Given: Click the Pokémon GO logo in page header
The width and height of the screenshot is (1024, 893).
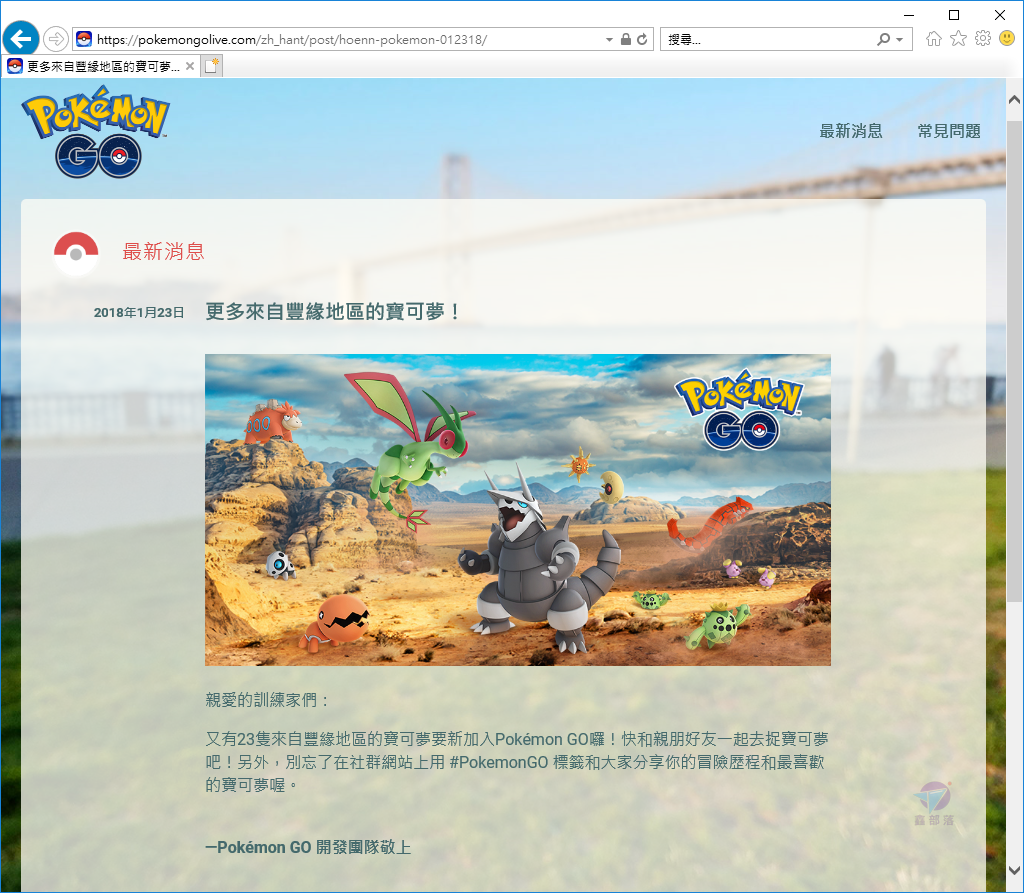Looking at the screenshot, I should (96, 132).
